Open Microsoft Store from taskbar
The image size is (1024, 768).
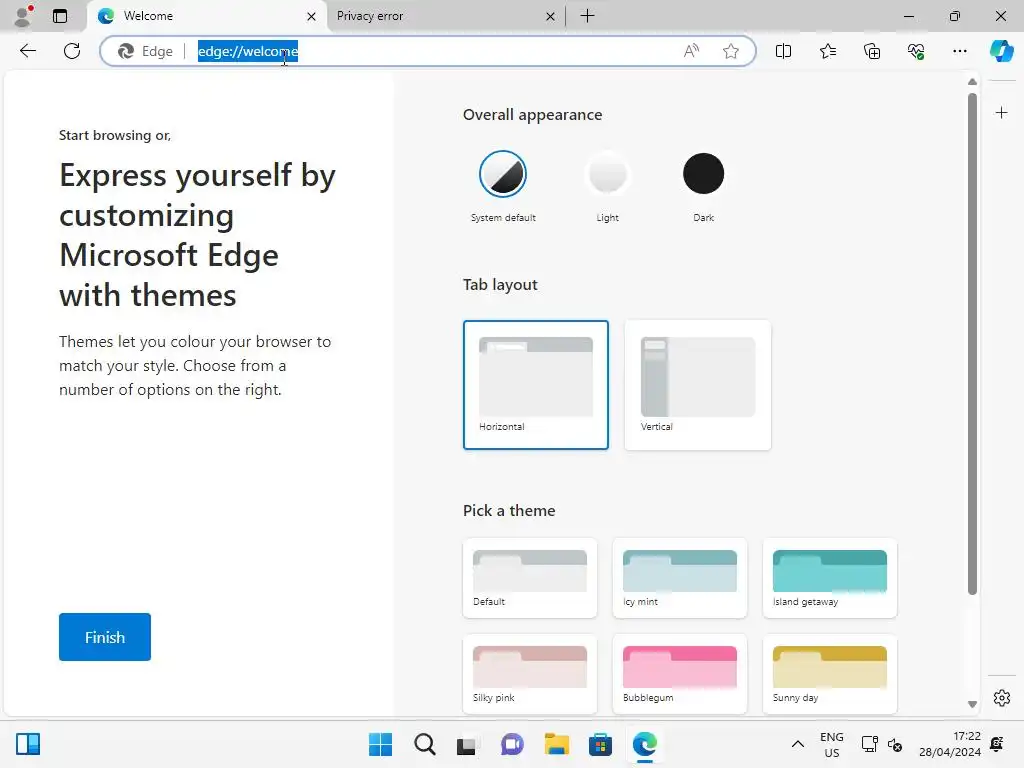[600, 744]
